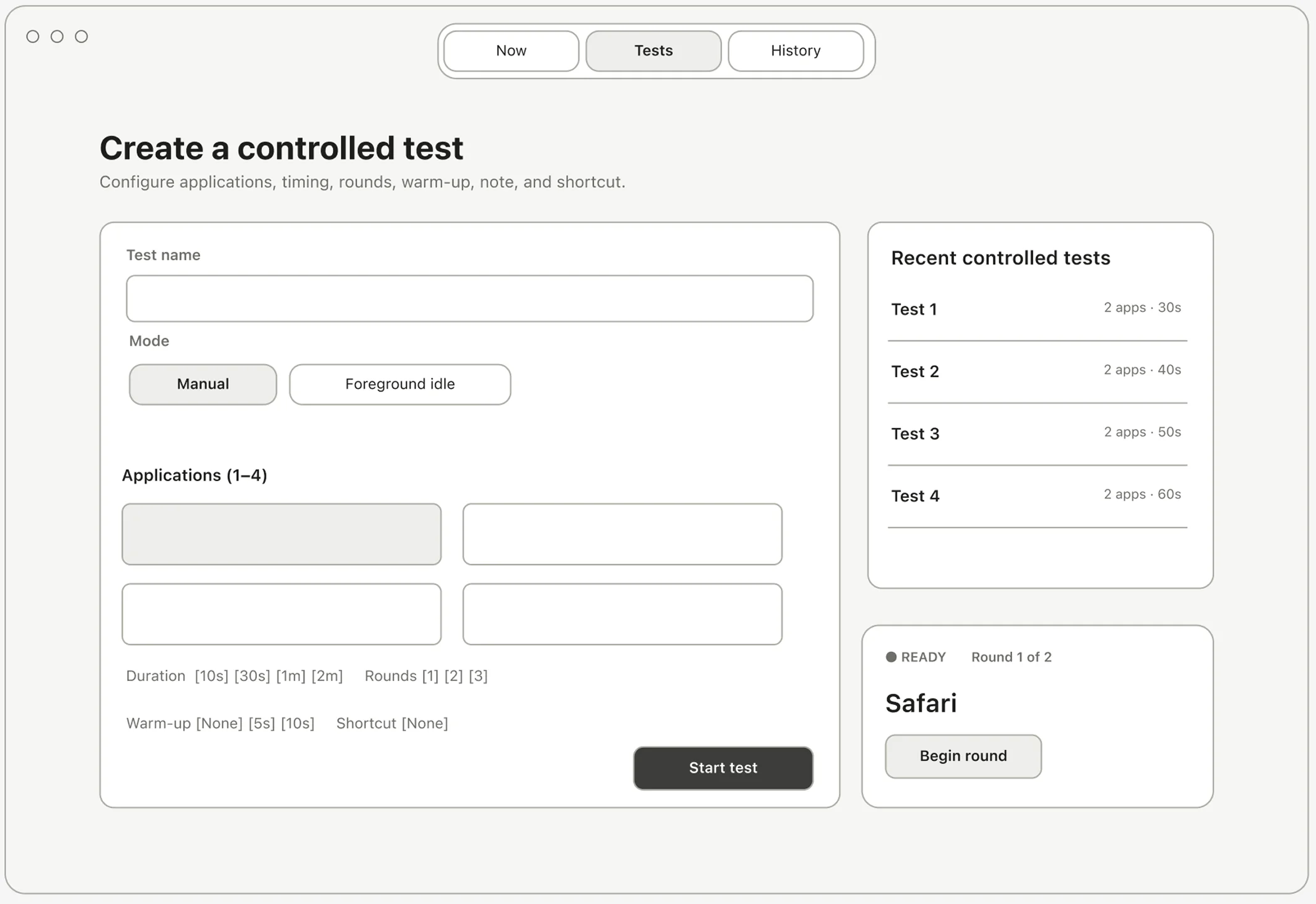Viewport: 1316px width, 904px height.
Task: Click the '2 apps · 30s' detail
Action: [1142, 308]
